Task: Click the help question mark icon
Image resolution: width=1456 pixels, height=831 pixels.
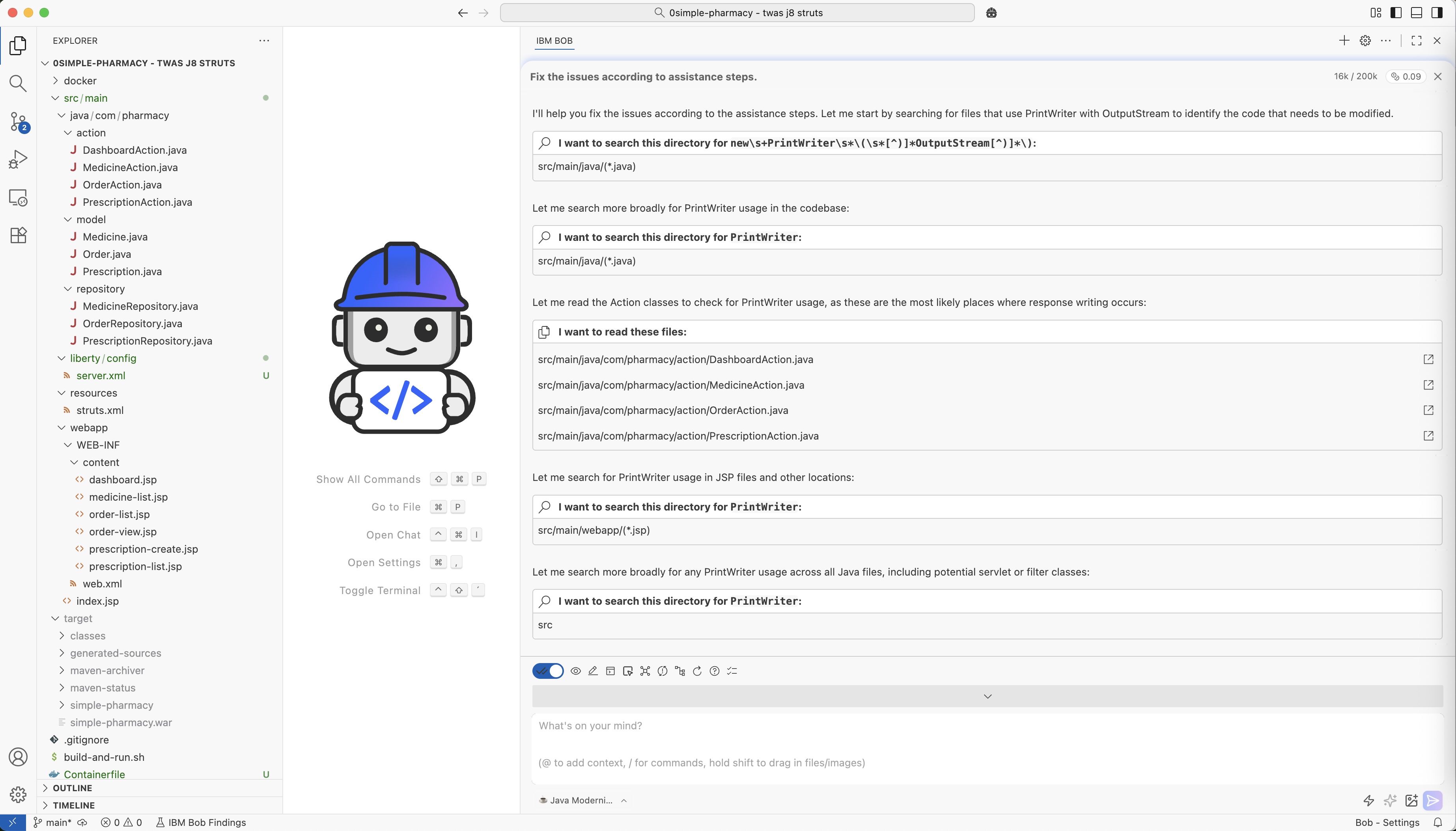Action: (714, 671)
